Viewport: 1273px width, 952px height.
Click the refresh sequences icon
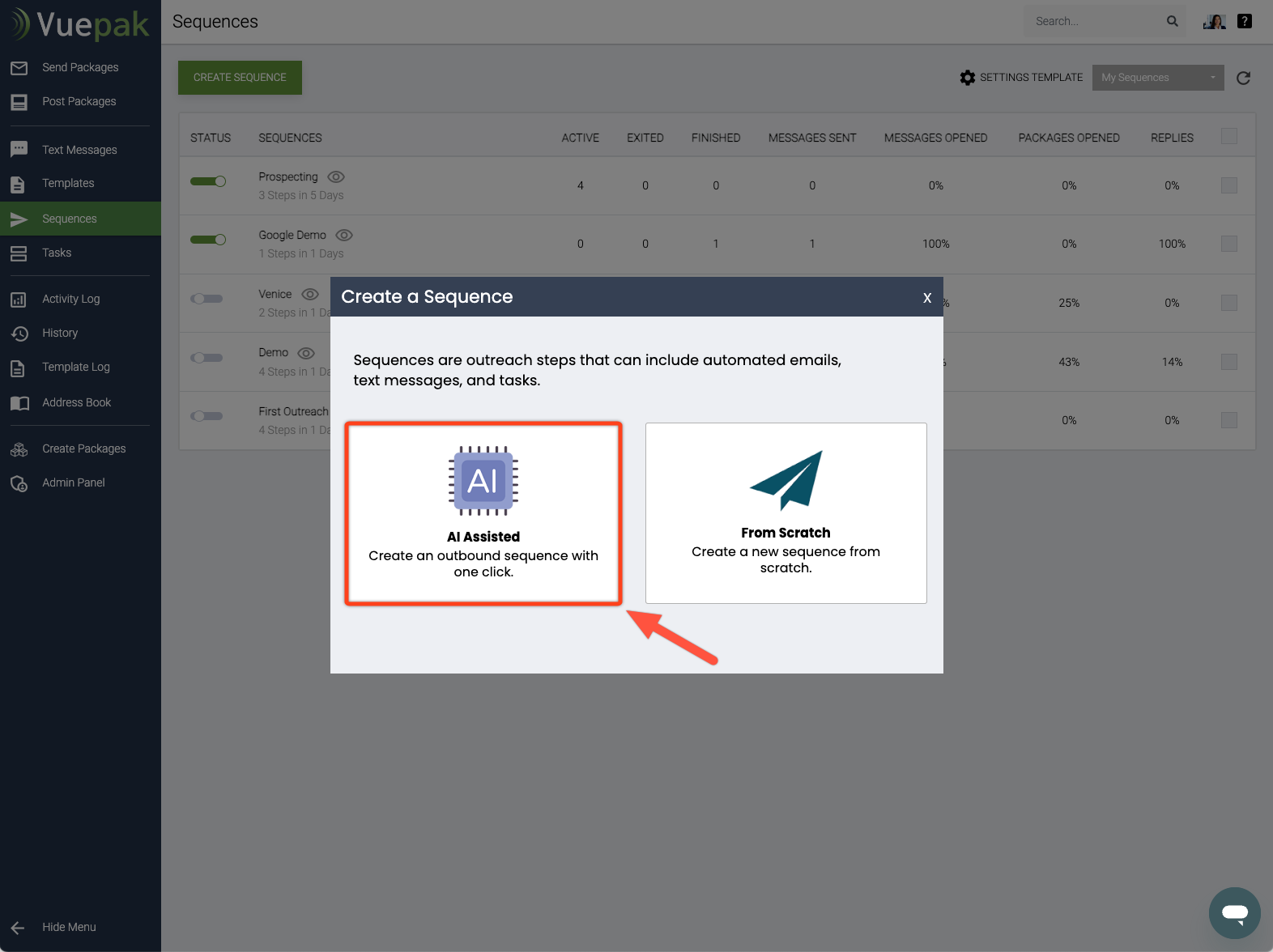click(x=1243, y=78)
